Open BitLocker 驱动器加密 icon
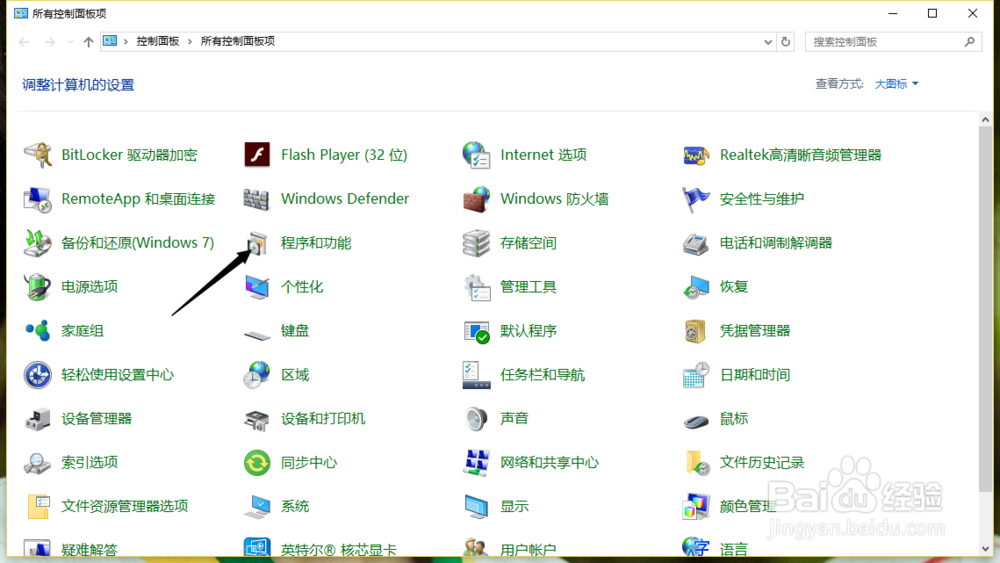This screenshot has width=1000, height=563. click(38, 155)
